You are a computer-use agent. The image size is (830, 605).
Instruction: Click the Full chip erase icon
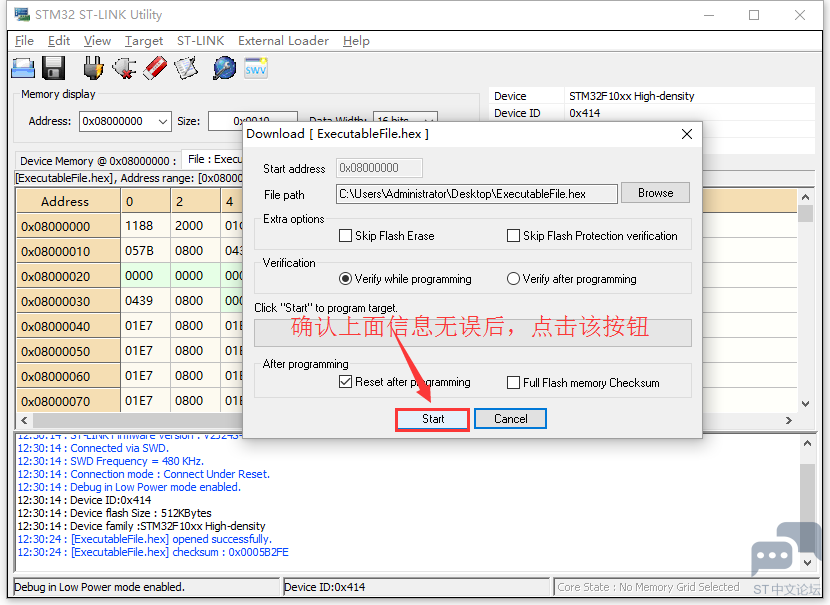155,68
